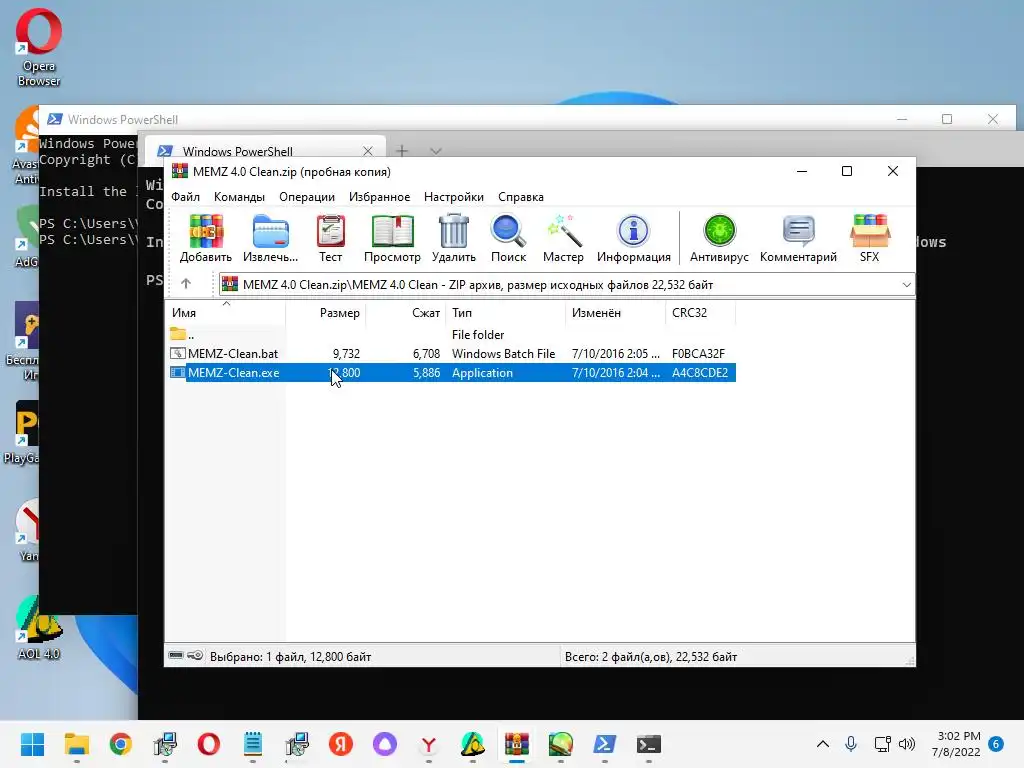Open File Explorer from taskbar
1024x768 pixels.
click(x=76, y=744)
